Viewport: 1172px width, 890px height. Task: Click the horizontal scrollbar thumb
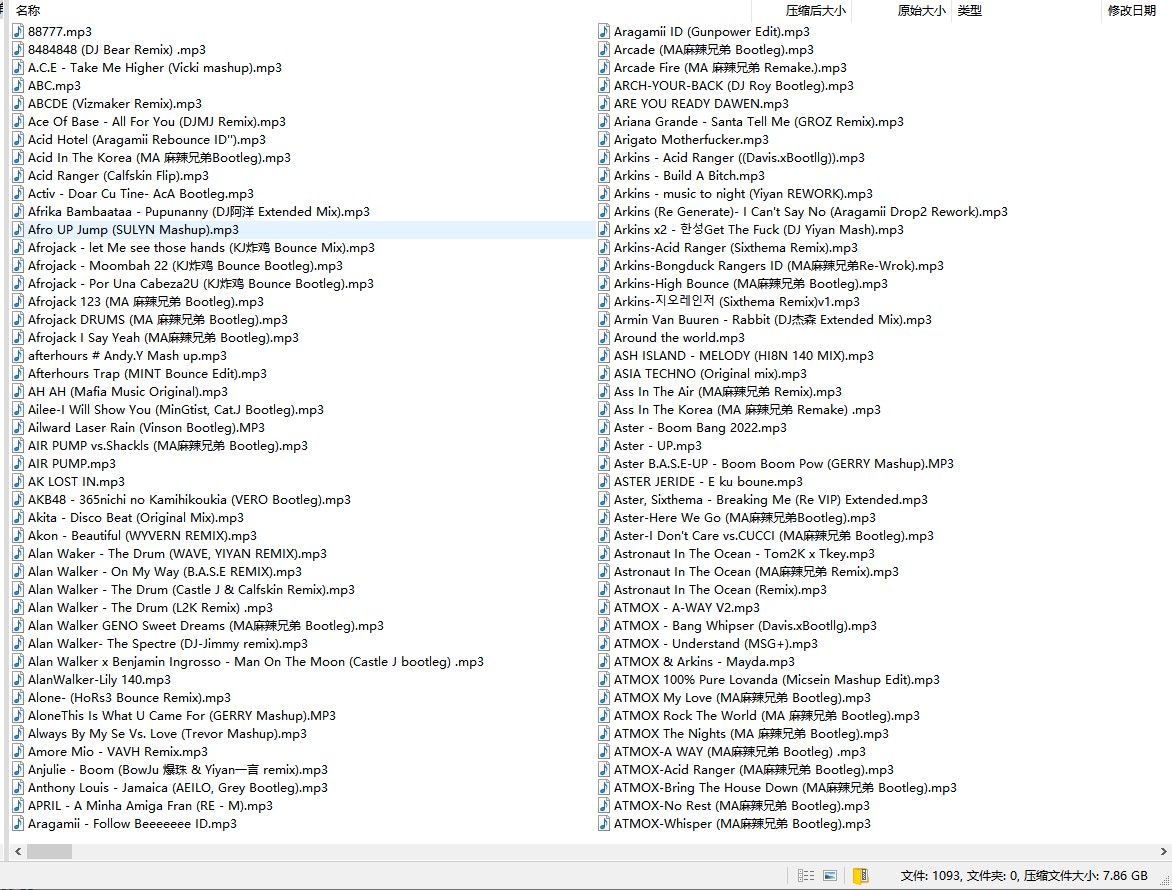click(x=49, y=852)
